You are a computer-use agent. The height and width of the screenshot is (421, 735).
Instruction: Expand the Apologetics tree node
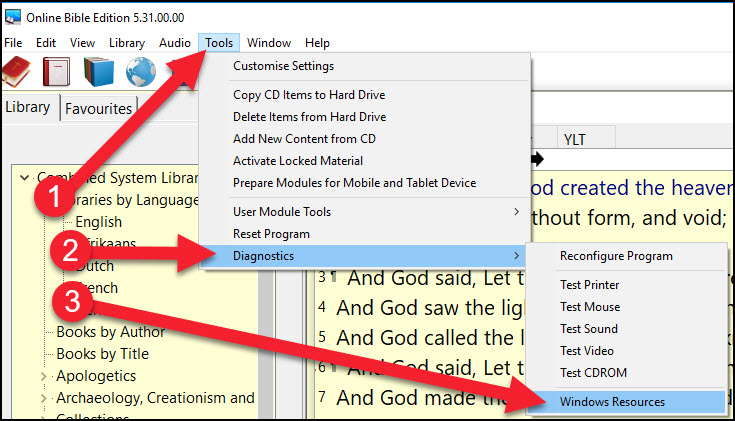44,376
